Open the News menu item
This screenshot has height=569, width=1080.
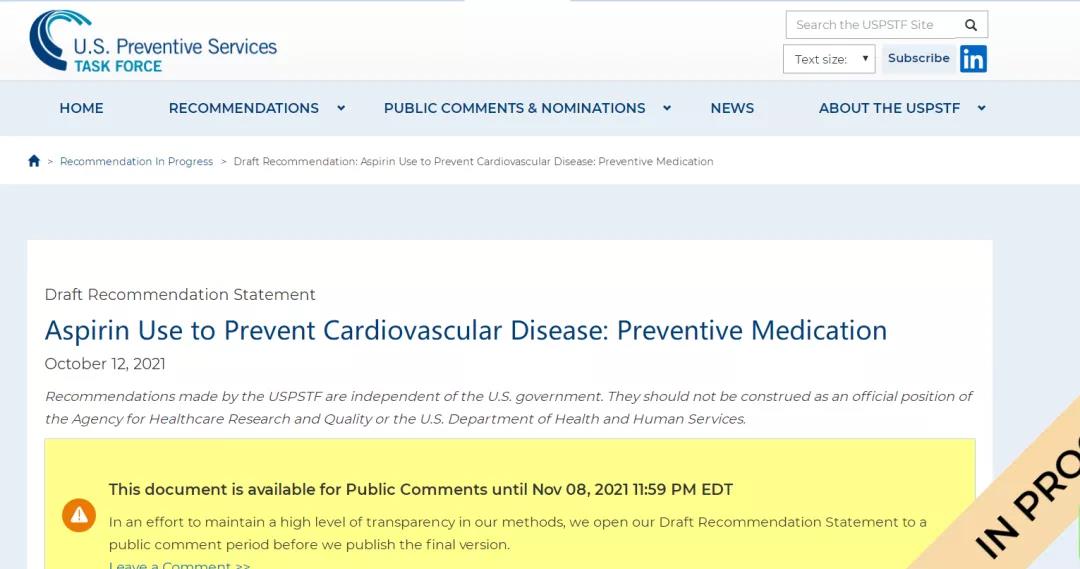pos(732,108)
